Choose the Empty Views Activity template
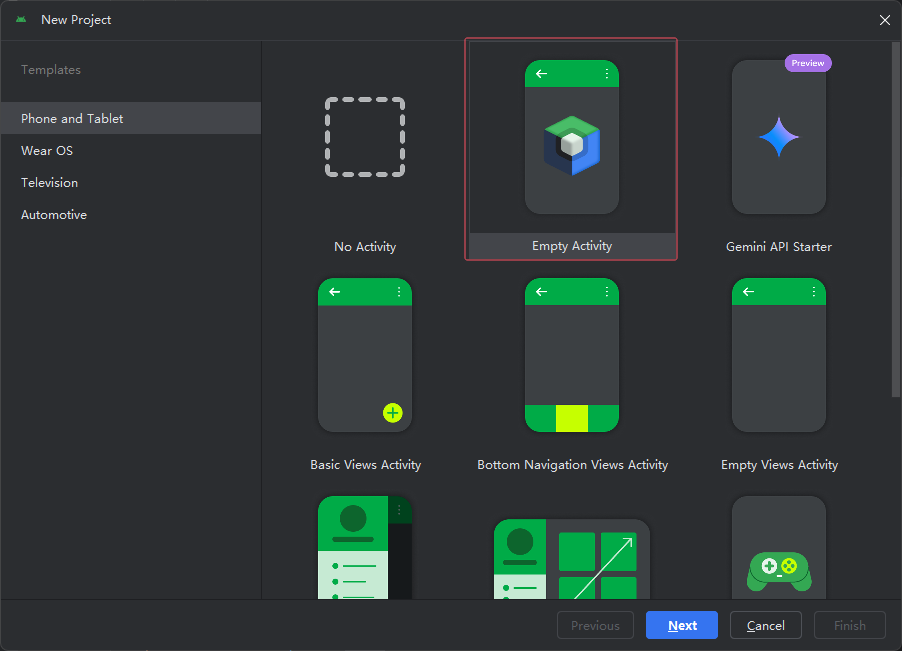This screenshot has width=902, height=651. click(x=778, y=355)
